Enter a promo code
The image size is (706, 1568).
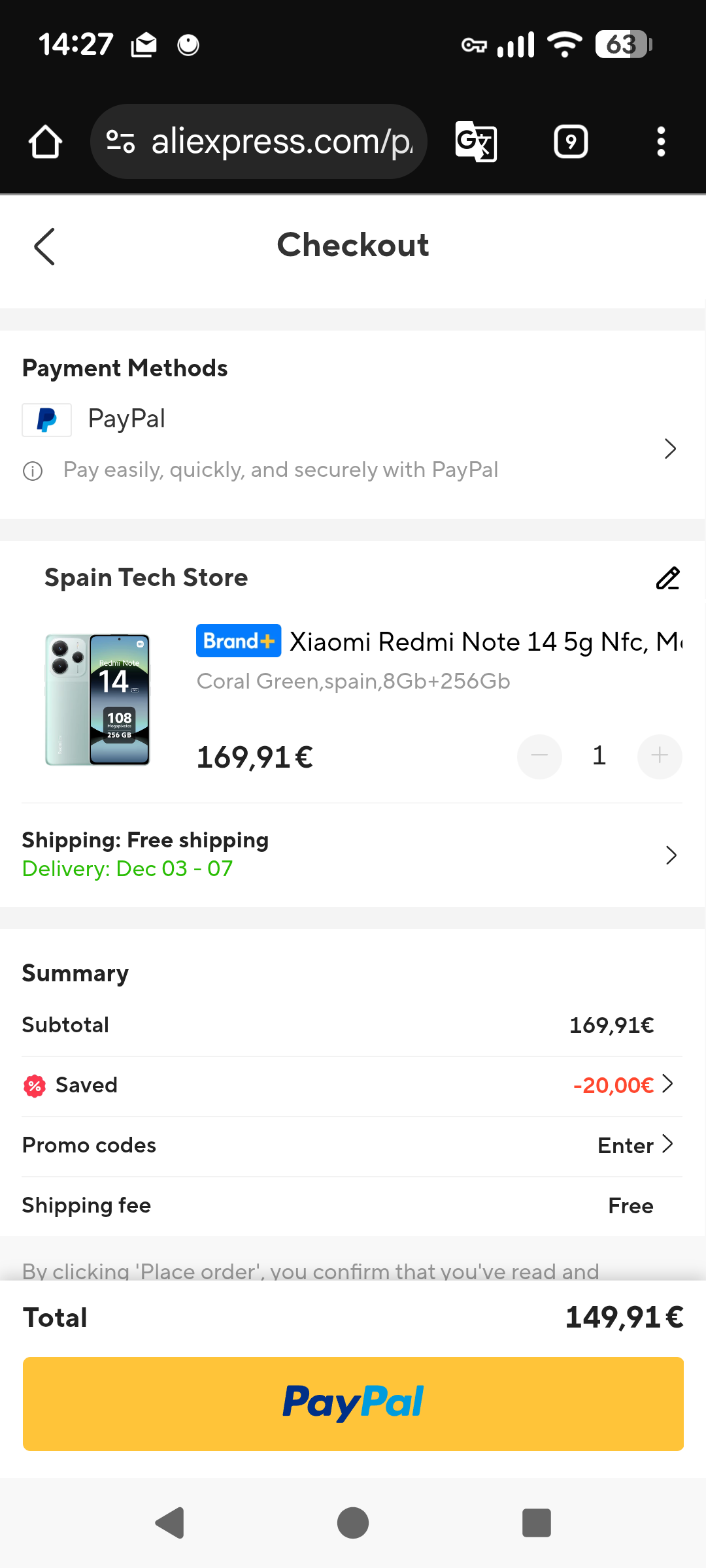click(x=635, y=1145)
